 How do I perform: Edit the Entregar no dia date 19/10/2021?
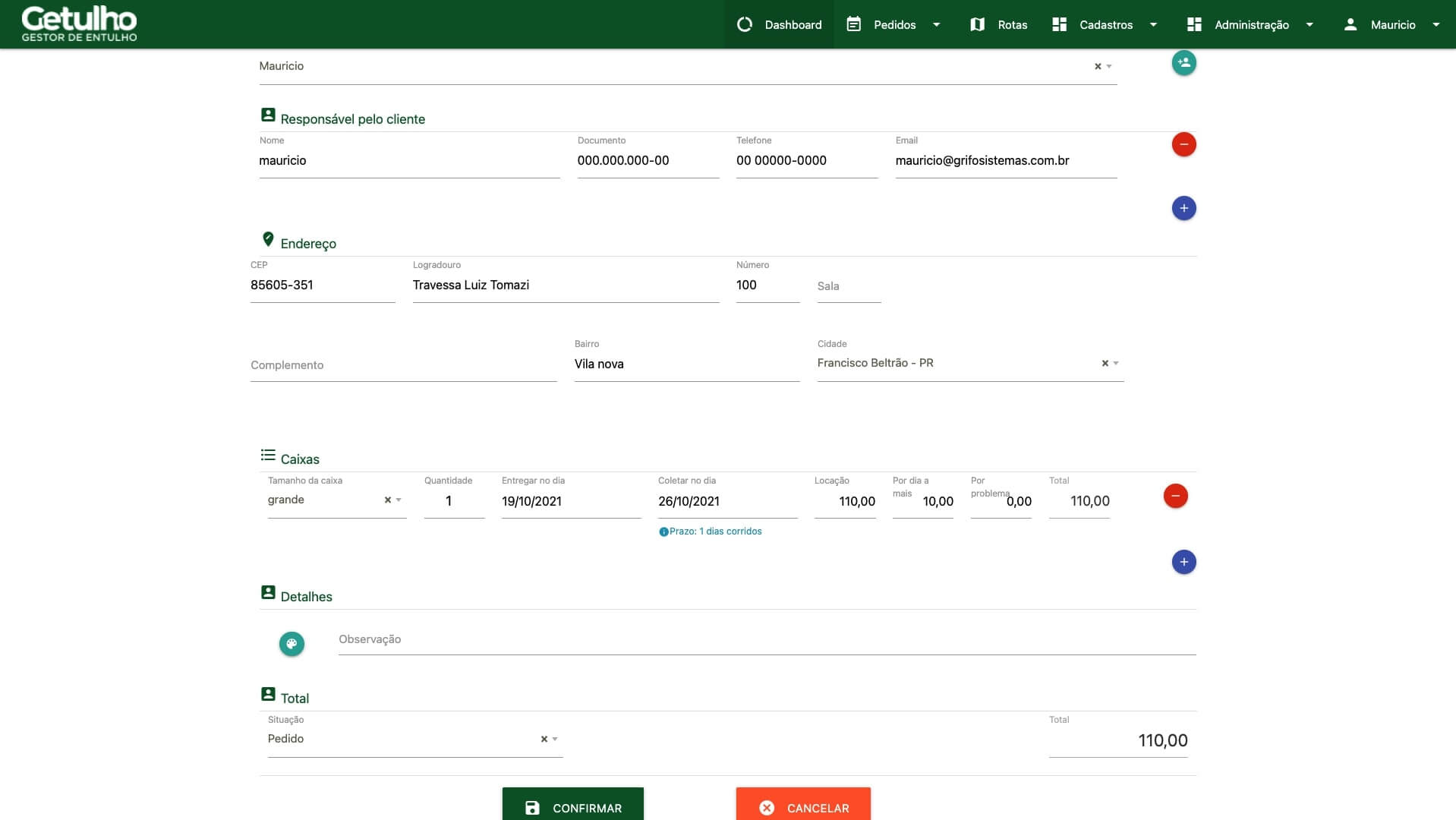coord(571,501)
